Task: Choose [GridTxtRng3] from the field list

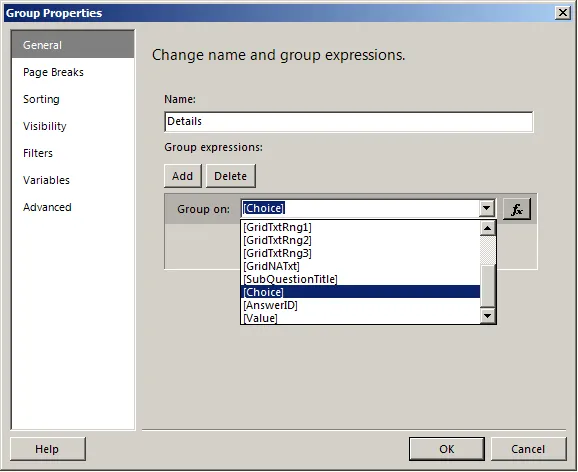Action: click(x=361, y=253)
